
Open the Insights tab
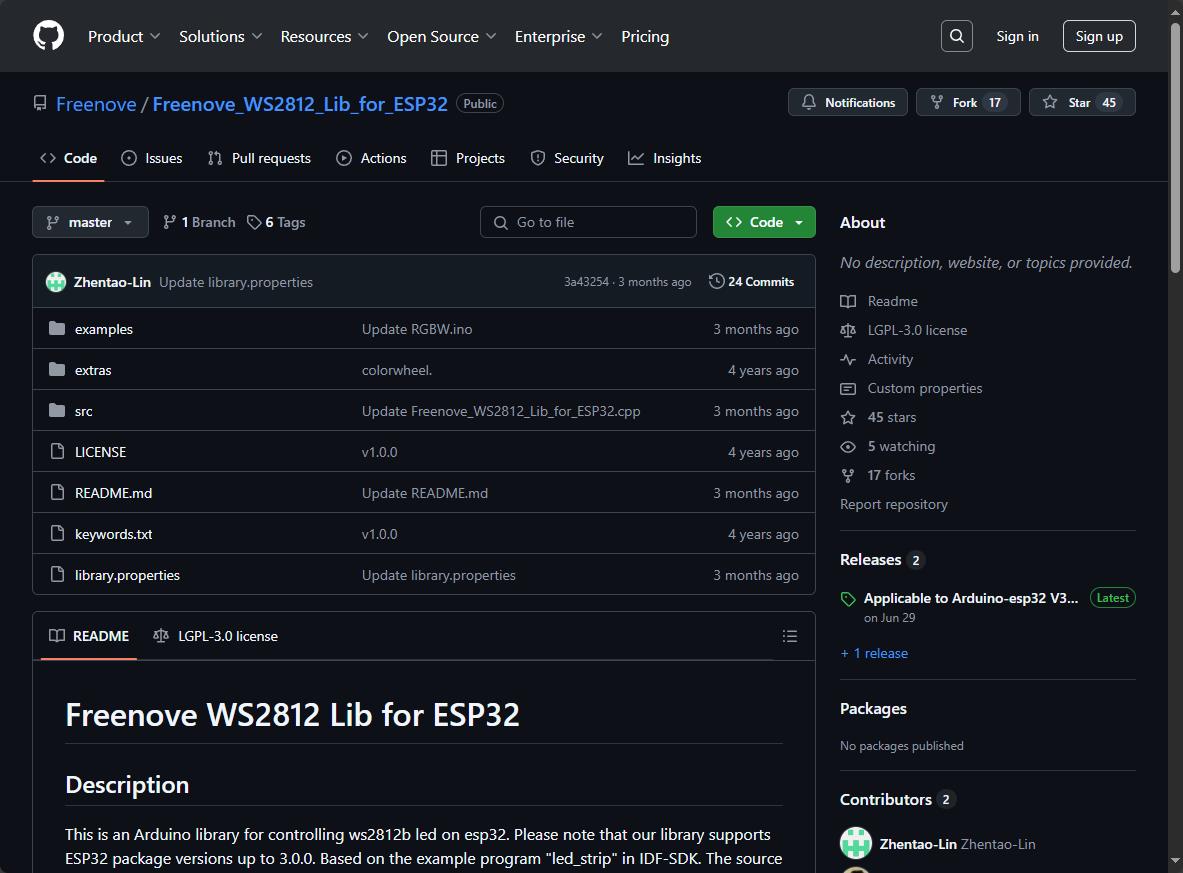point(665,158)
